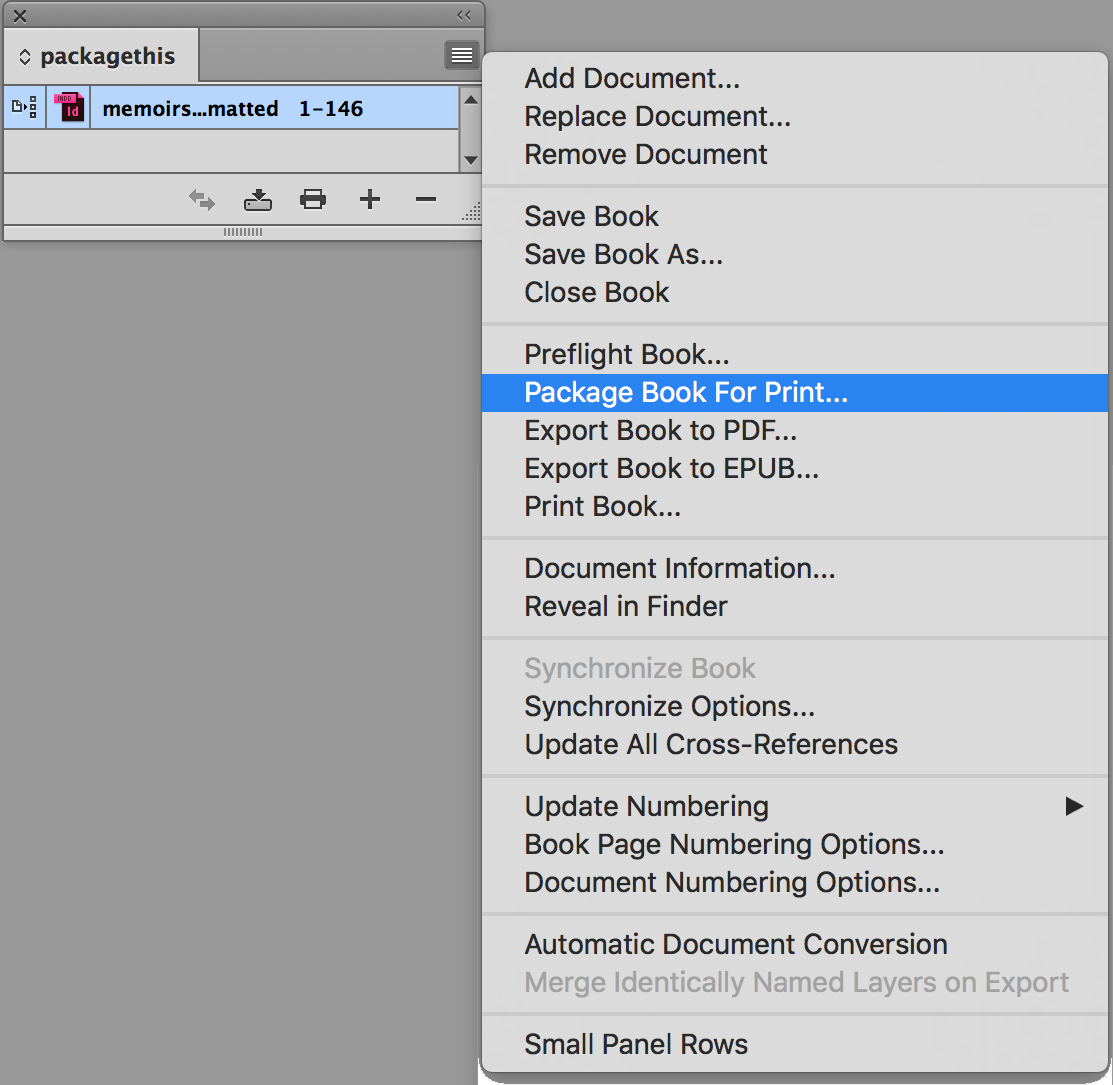The width and height of the screenshot is (1113, 1085).
Task: Click the panel resize grip
Action: (x=471, y=211)
